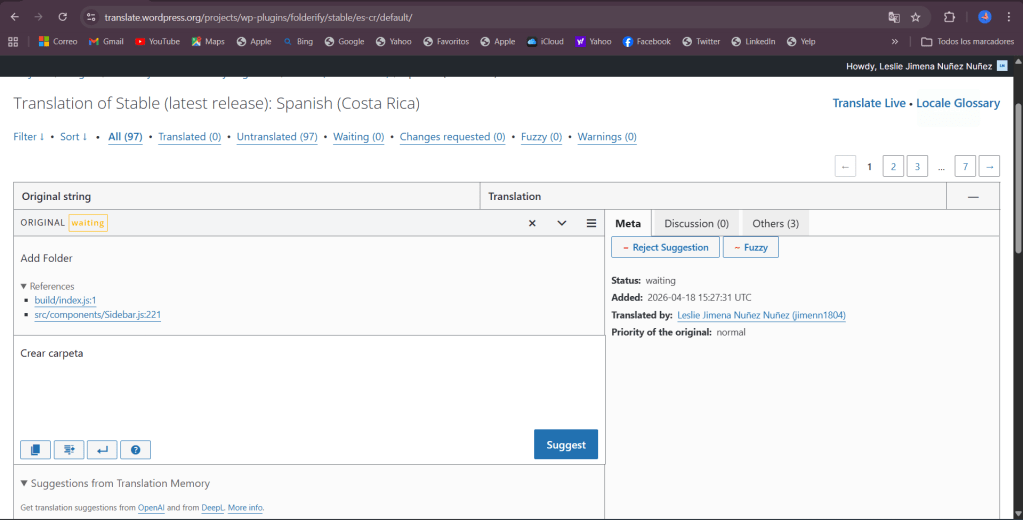
Task: Open the editor hamburger menu icon
Action: 591,223
